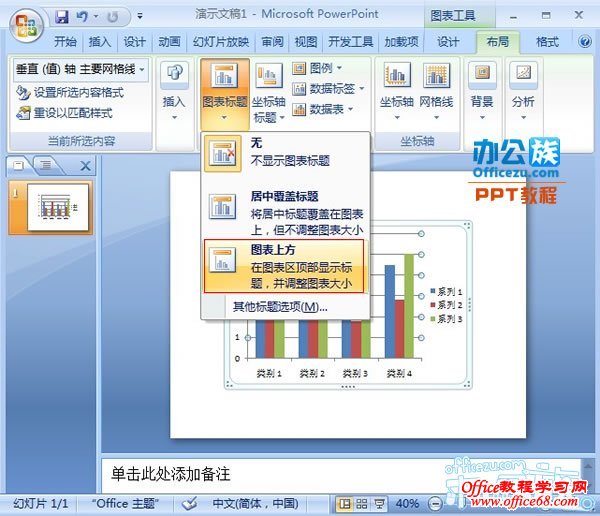Image resolution: width=600 pixels, height=516 pixels.
Task: Switch to chart tools 设计 Design tab
Action: coord(448,41)
